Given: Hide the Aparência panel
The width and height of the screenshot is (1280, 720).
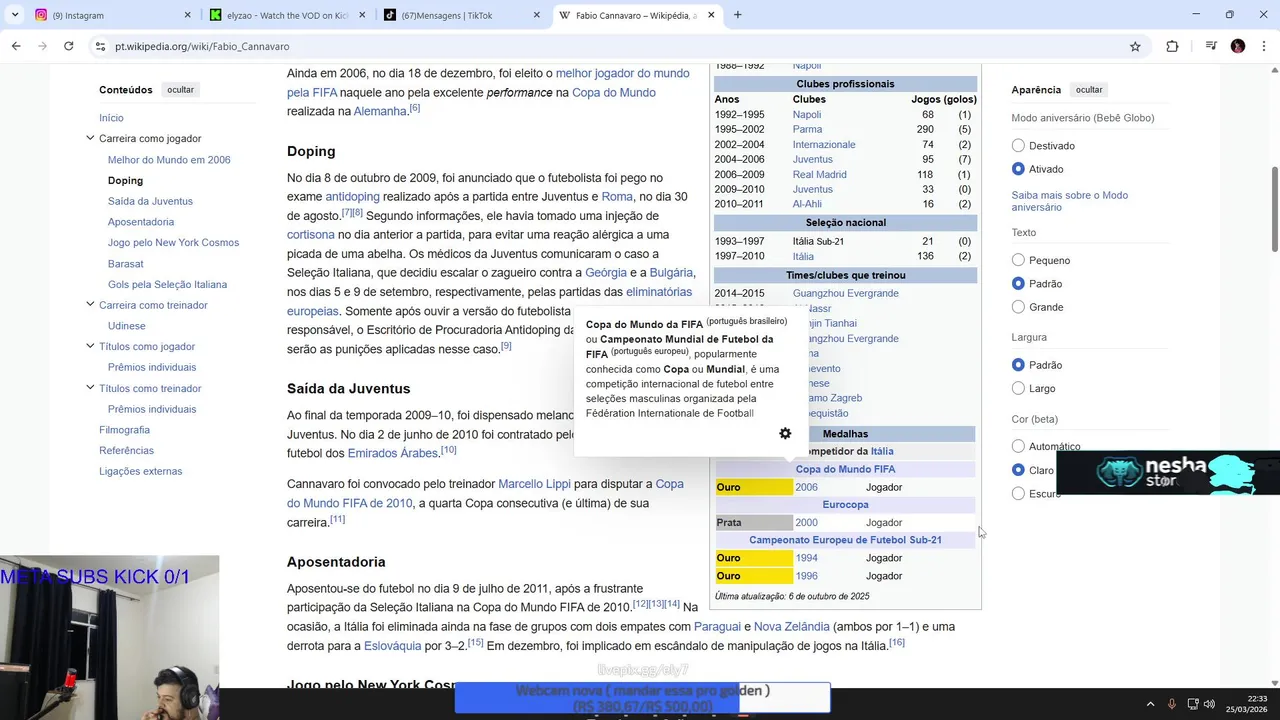Looking at the screenshot, I should tap(1089, 90).
